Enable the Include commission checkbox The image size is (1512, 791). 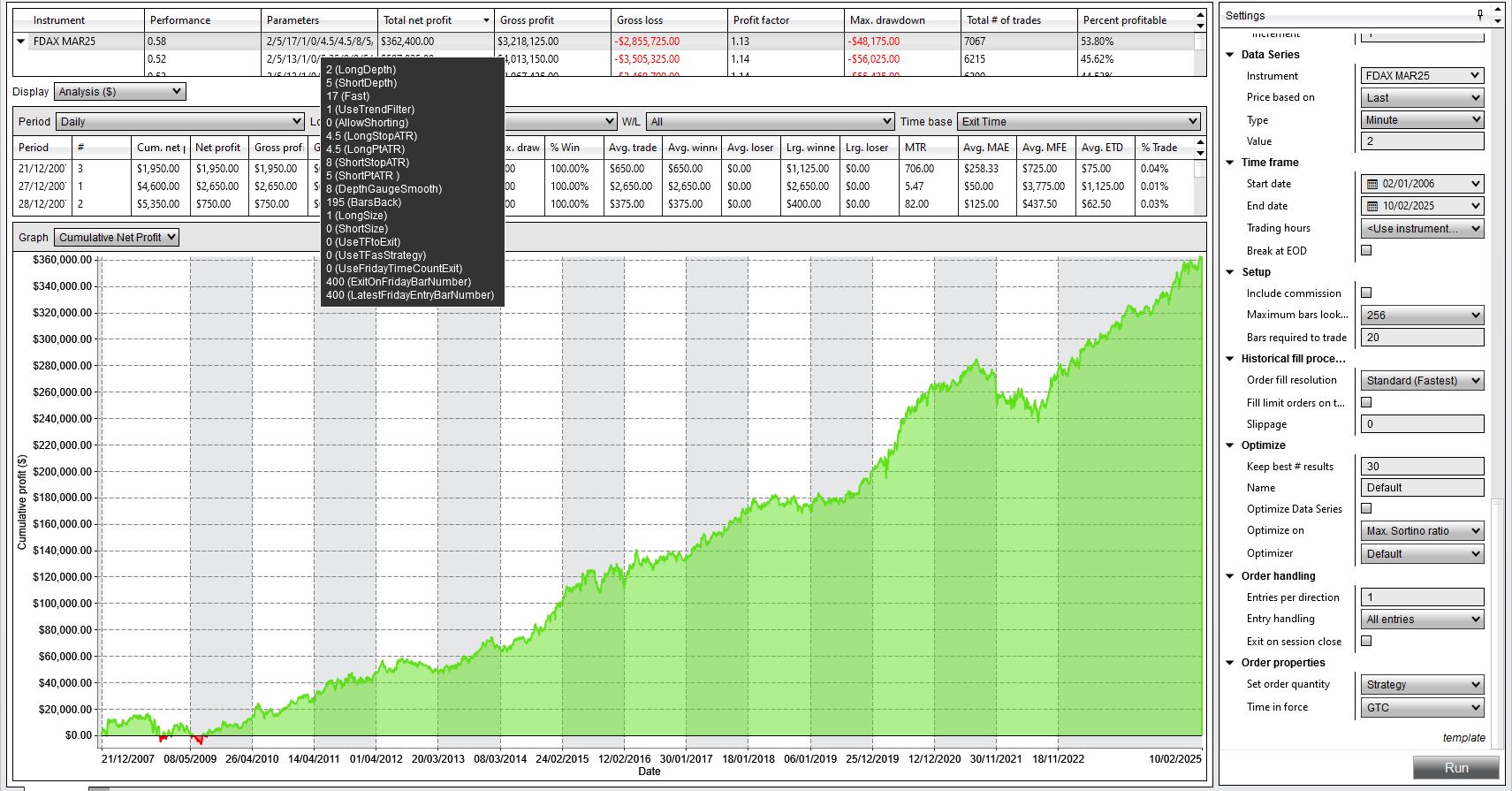point(1366,293)
